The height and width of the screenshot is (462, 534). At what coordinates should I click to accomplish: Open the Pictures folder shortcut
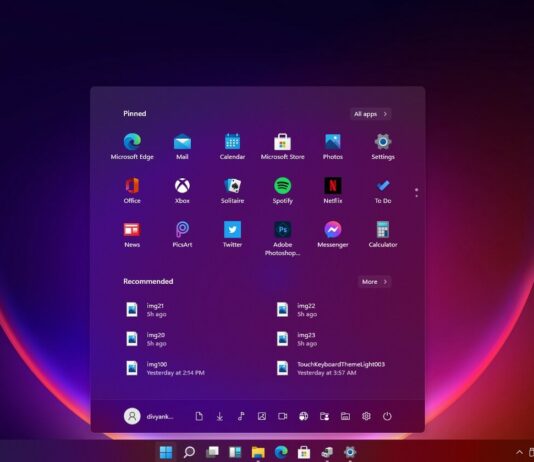[x=262, y=416]
